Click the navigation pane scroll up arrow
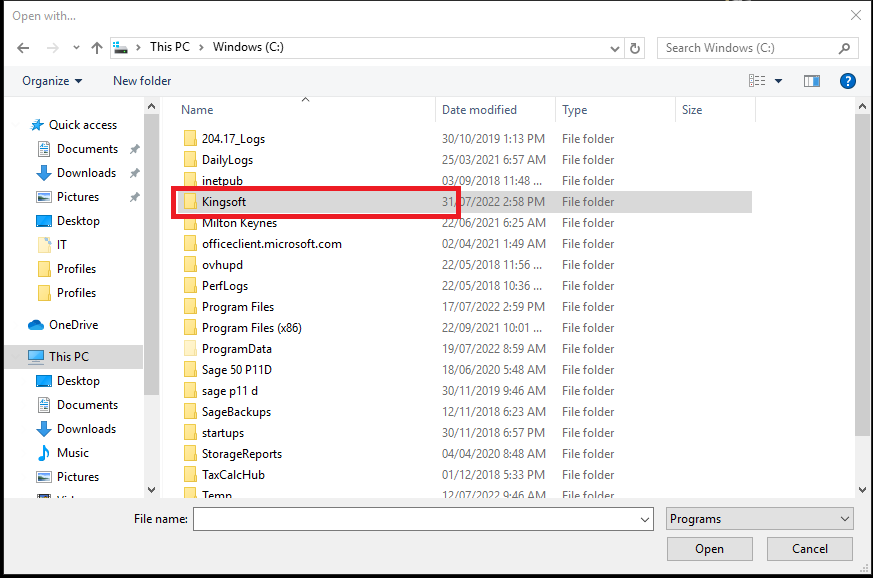Image resolution: width=873 pixels, height=578 pixels. click(x=151, y=106)
